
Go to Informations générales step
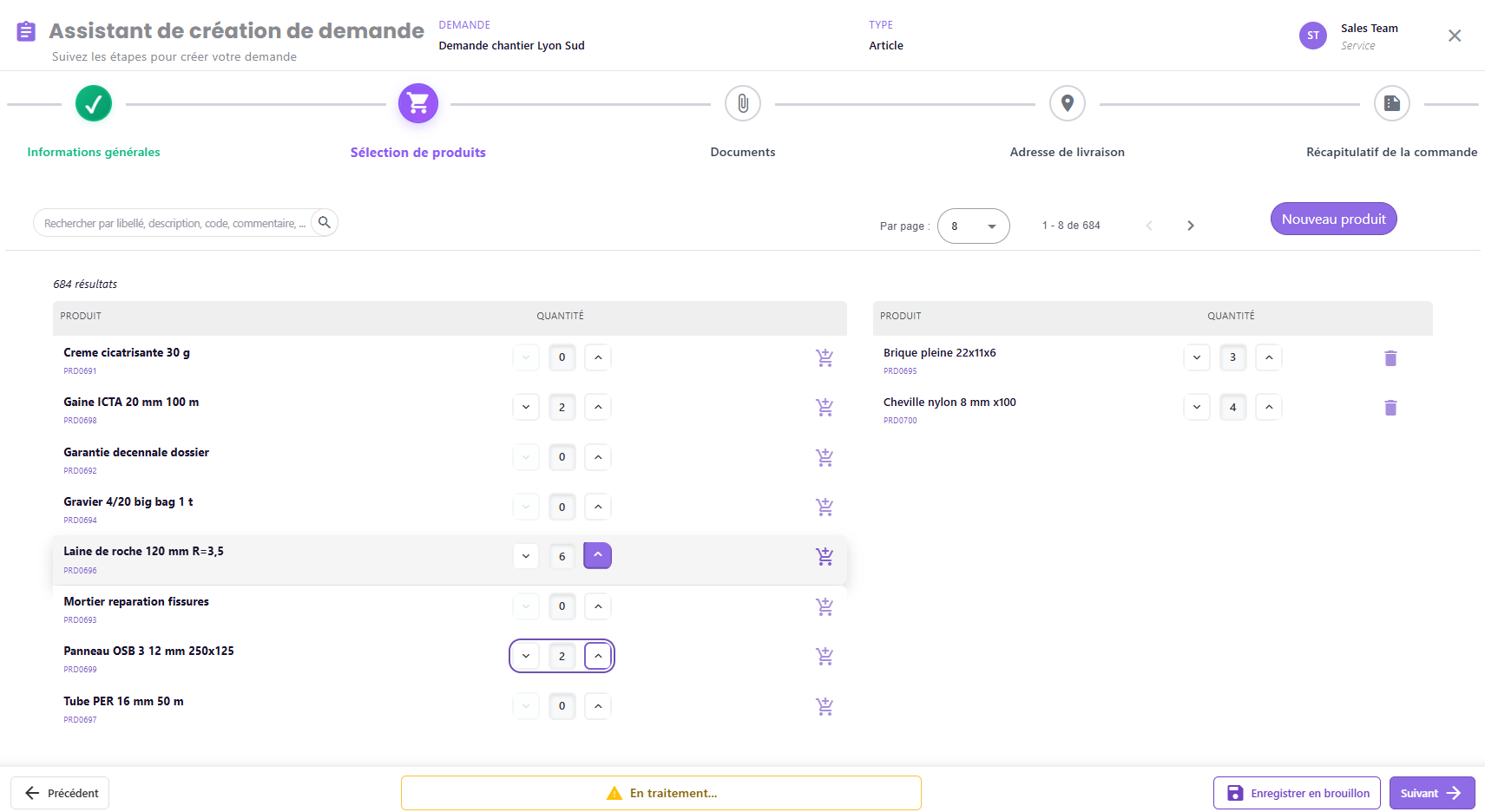point(94,152)
